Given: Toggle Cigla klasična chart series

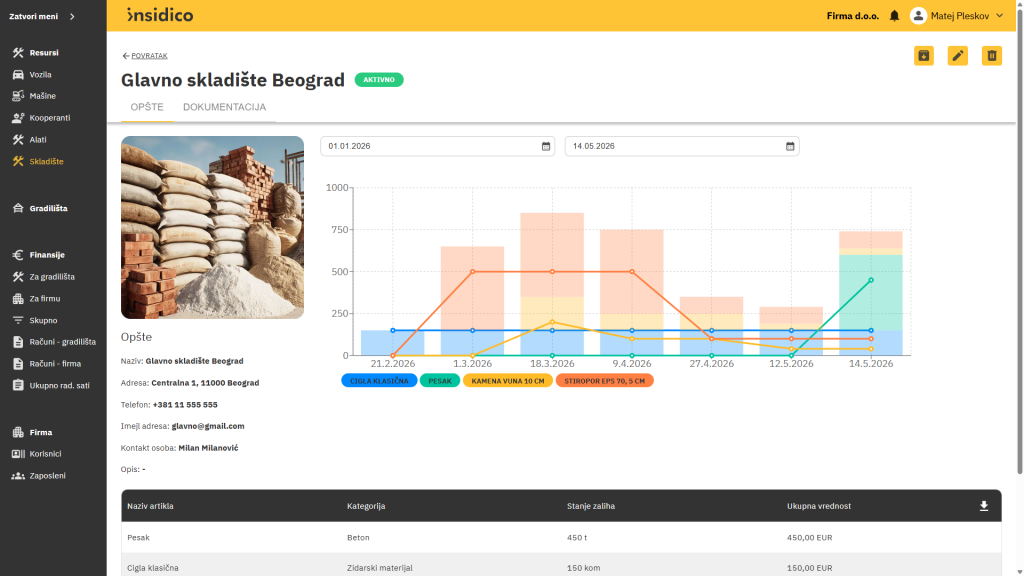Looking at the screenshot, I should point(379,381).
